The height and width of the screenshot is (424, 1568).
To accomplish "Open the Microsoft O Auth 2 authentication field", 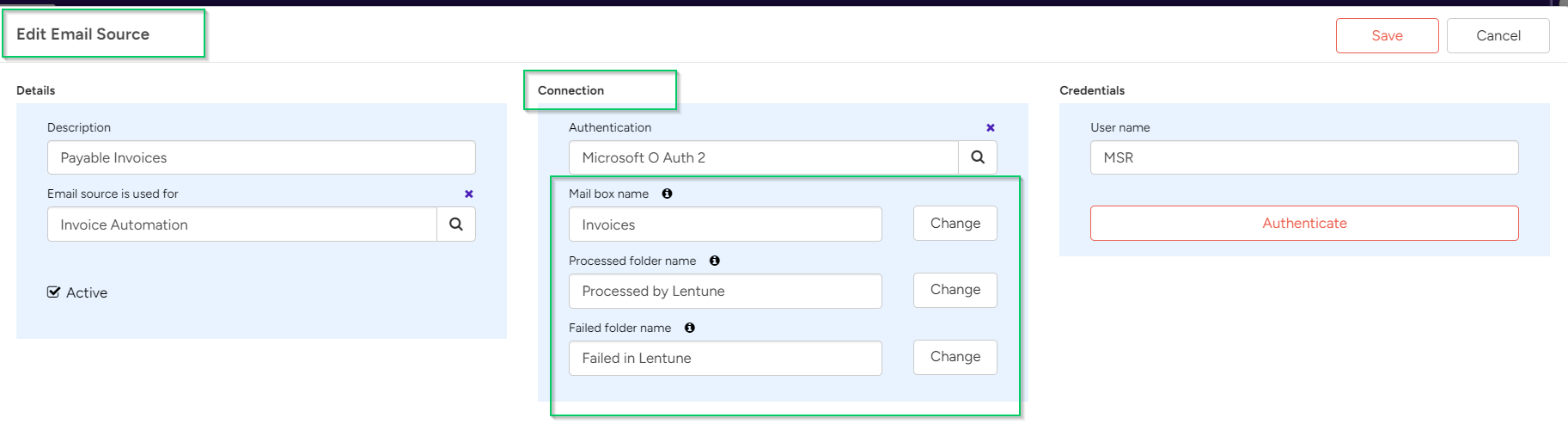I will 763,157.
